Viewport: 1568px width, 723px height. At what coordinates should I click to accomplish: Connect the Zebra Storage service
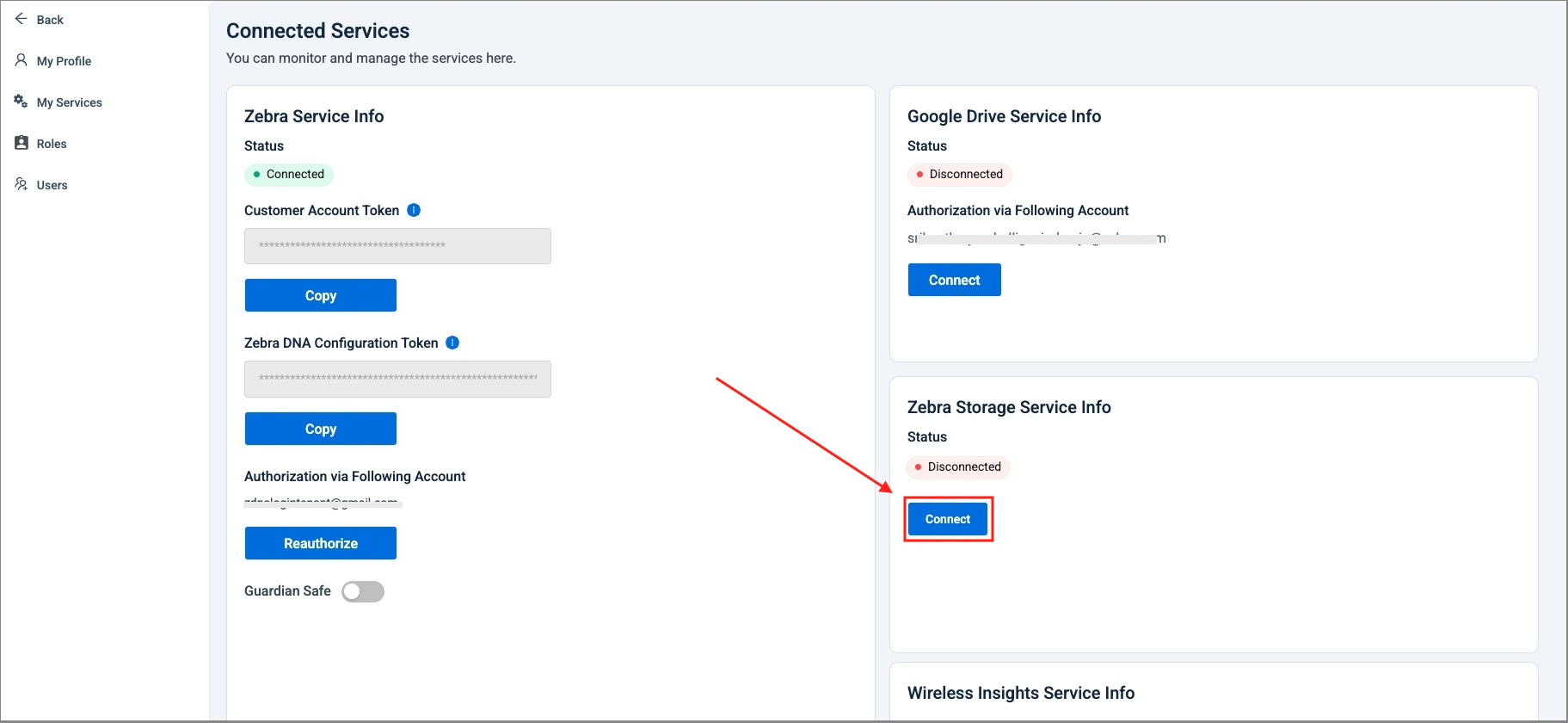tap(947, 519)
